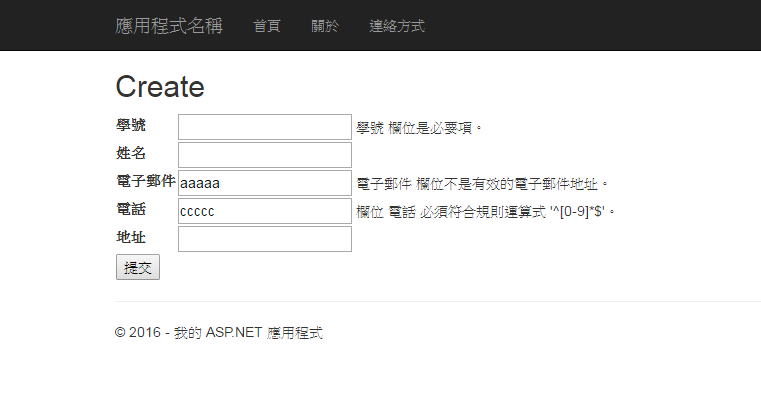Click the 電子郵件 label
Viewport: 761px width, 401px height.
[146, 181]
